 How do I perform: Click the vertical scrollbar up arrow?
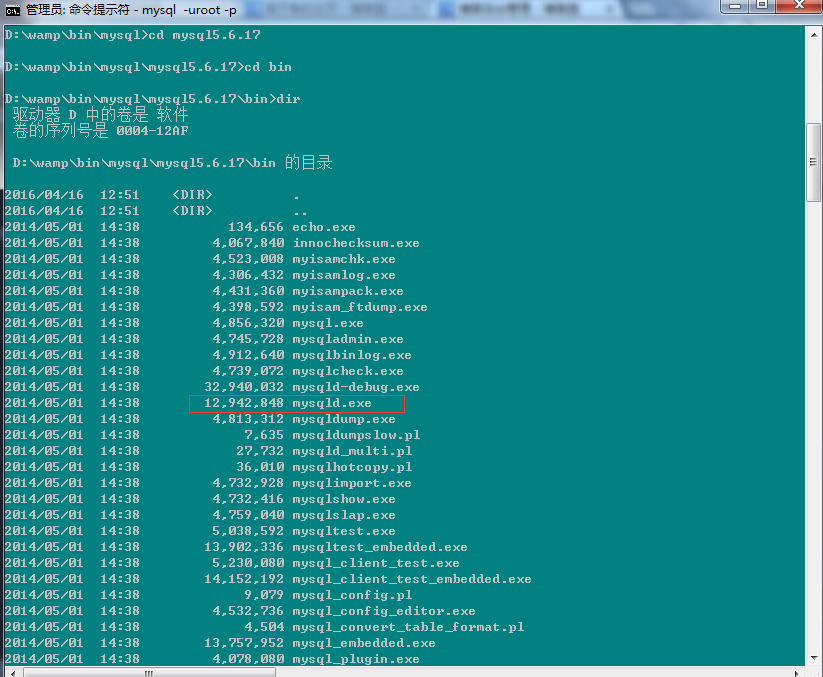pyautogui.click(x=814, y=35)
